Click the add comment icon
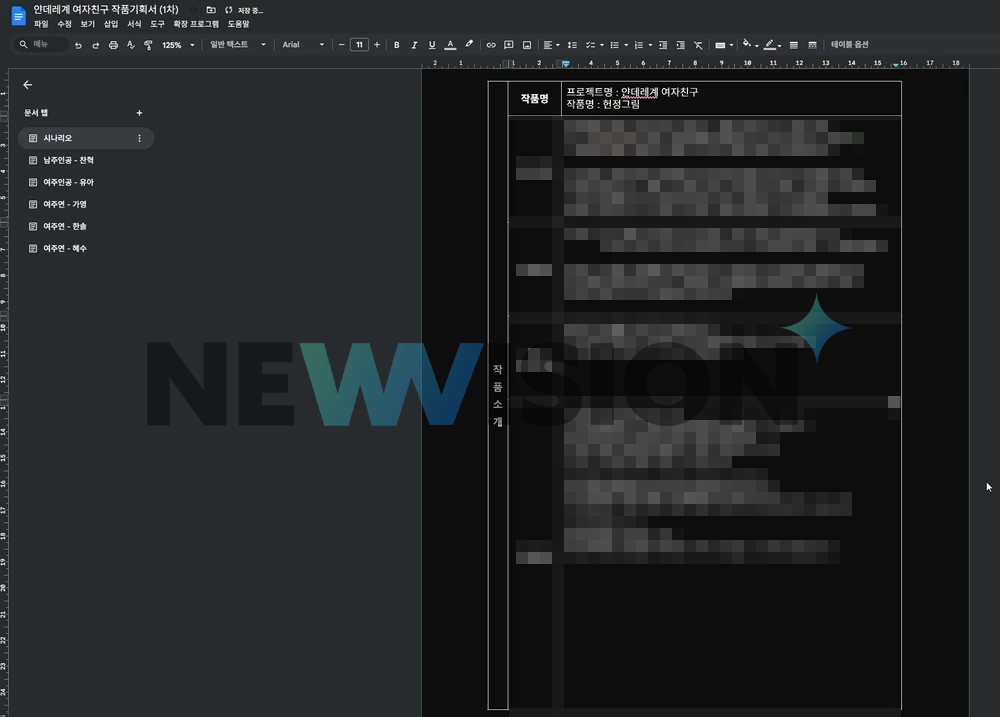 click(x=509, y=45)
